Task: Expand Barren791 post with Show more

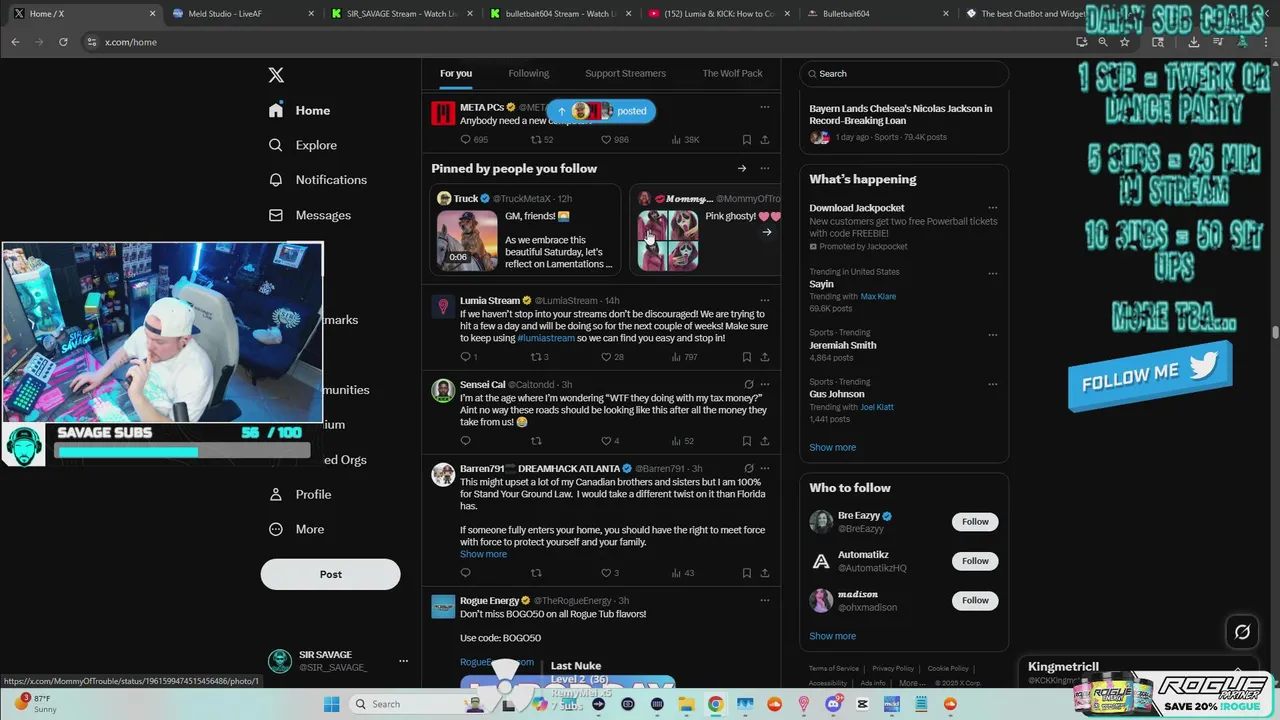Action: click(x=483, y=554)
